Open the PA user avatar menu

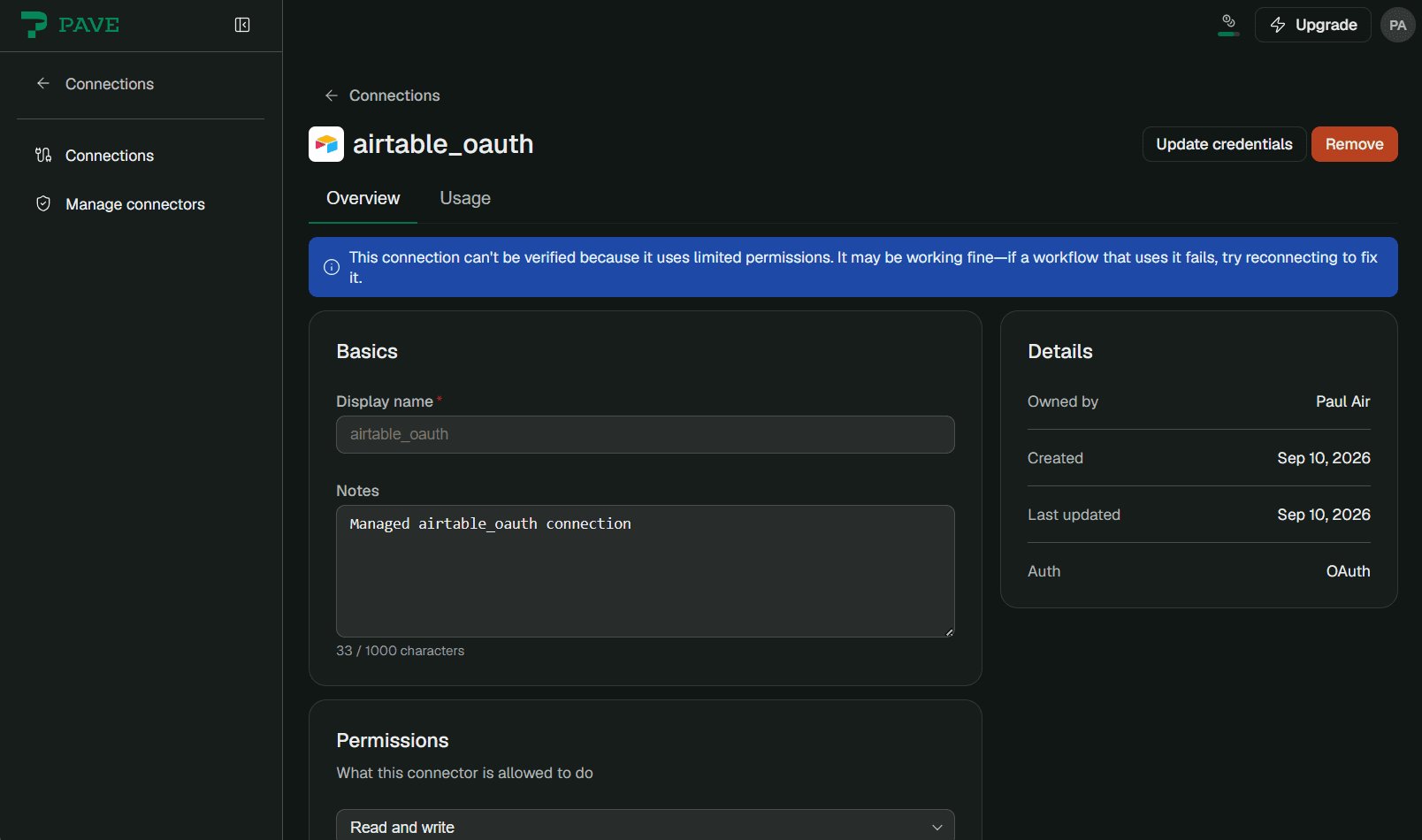pyautogui.click(x=1397, y=25)
